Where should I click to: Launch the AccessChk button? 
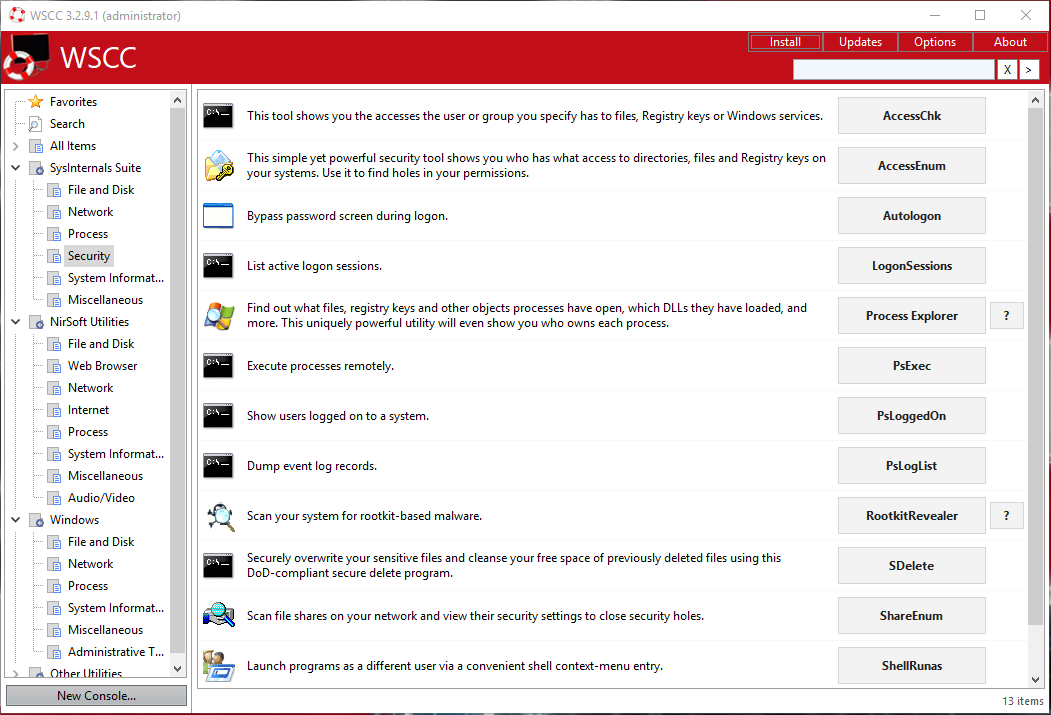(x=912, y=116)
